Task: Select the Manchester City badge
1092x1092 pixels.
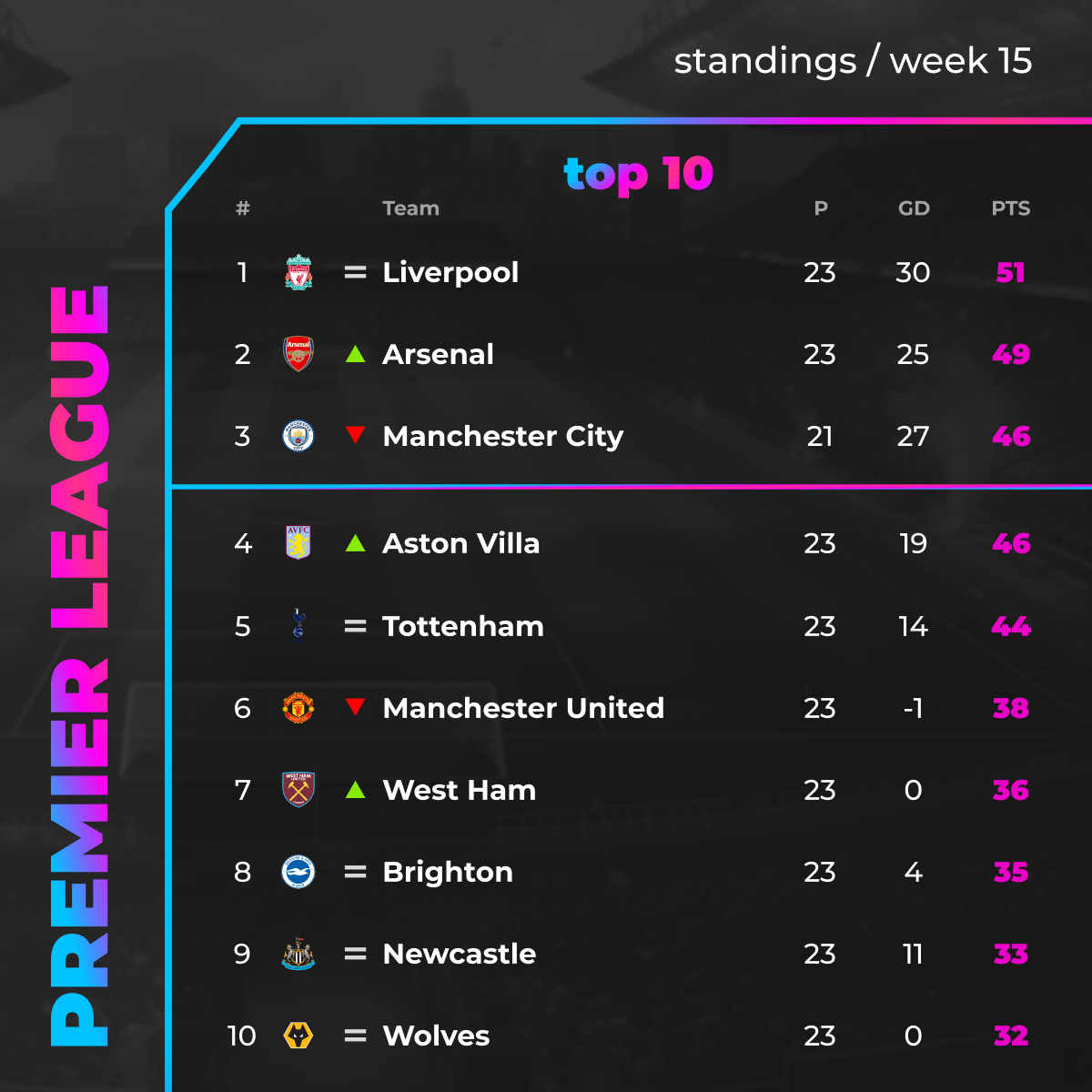Action: (298, 436)
